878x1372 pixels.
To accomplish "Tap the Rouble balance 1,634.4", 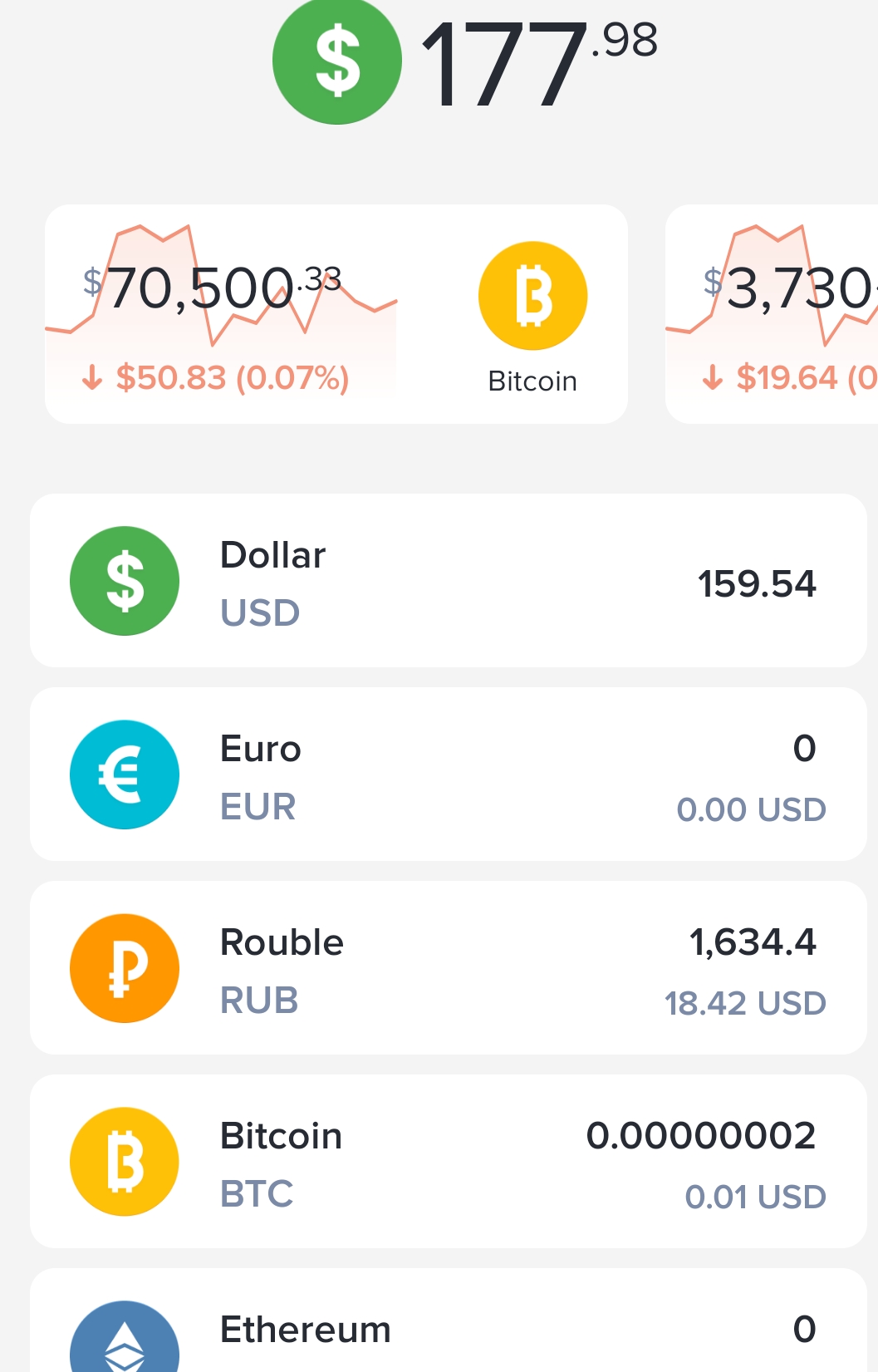I will [x=753, y=942].
